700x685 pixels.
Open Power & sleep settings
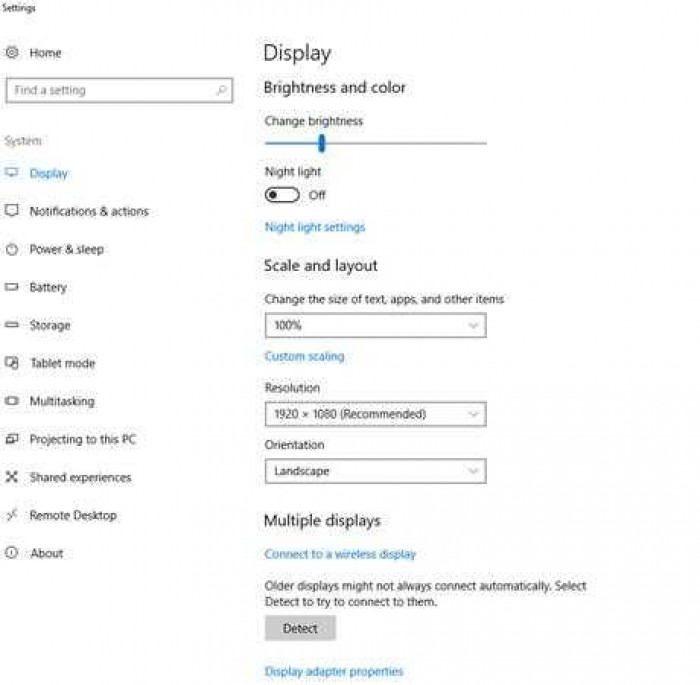[x=67, y=249]
